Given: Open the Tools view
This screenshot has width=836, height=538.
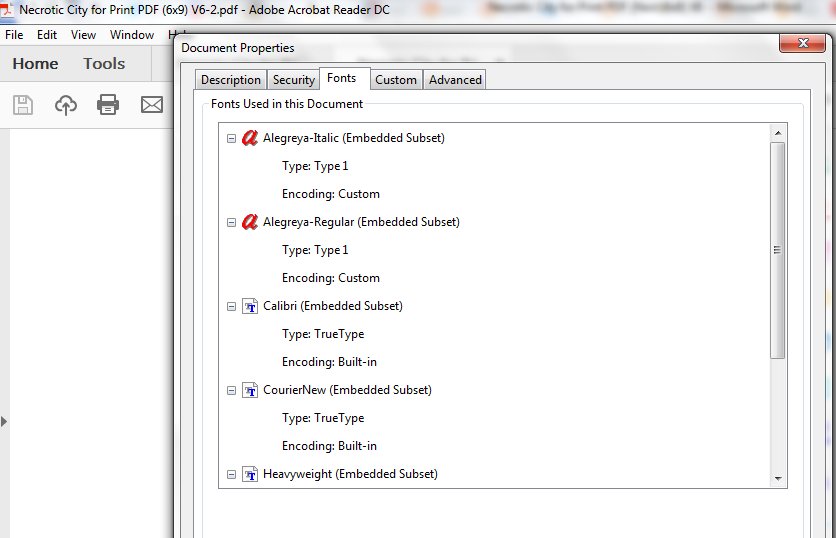Looking at the screenshot, I should pos(104,63).
